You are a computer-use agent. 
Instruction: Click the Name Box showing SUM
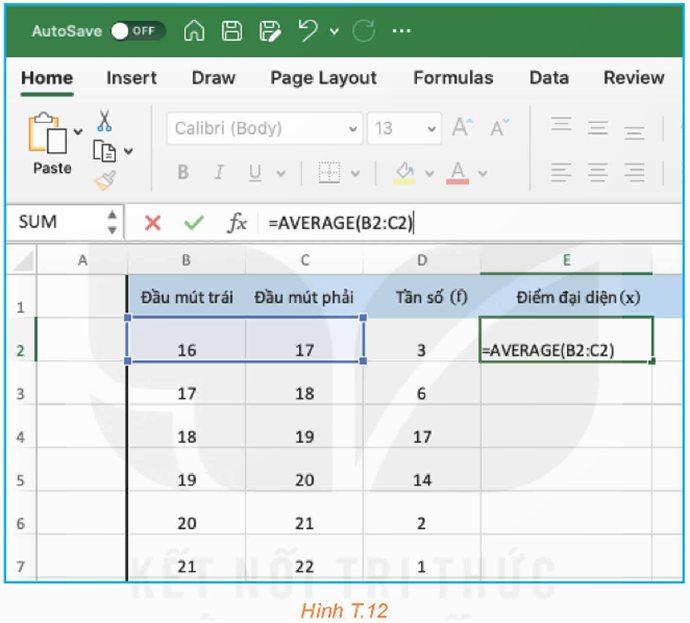coord(57,222)
